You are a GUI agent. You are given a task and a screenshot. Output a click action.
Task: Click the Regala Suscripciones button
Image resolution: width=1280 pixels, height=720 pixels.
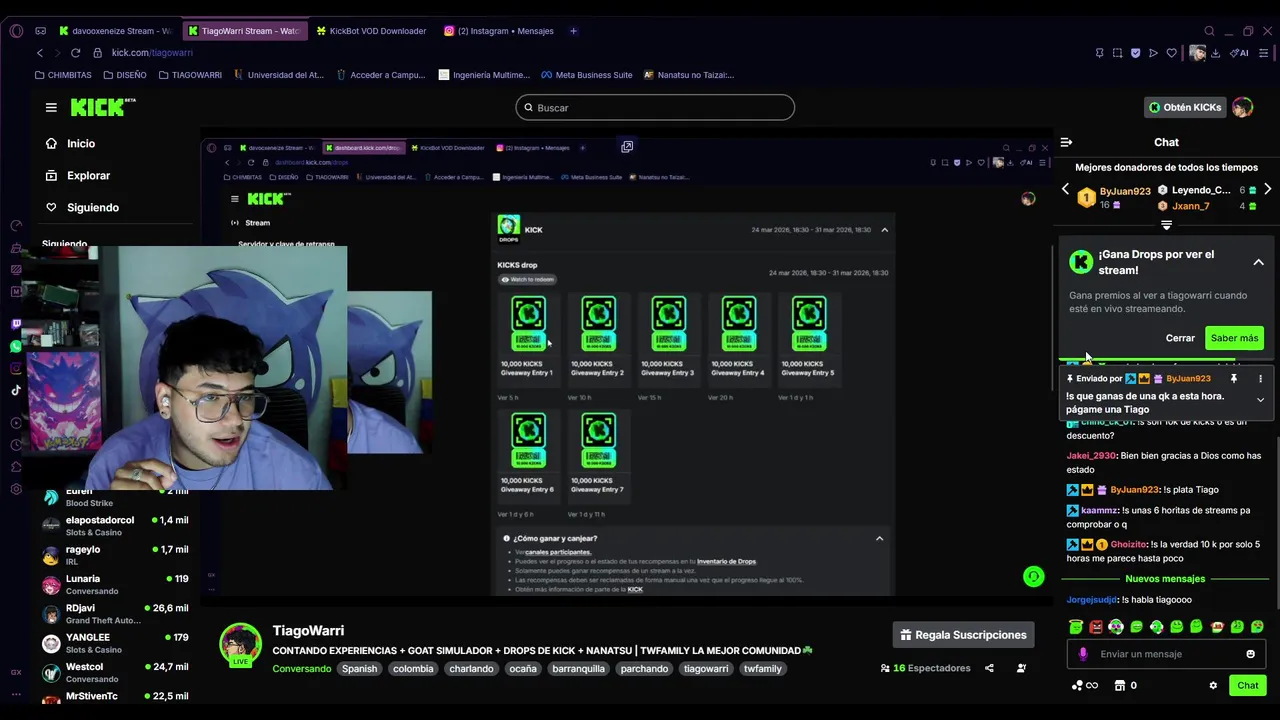point(964,635)
